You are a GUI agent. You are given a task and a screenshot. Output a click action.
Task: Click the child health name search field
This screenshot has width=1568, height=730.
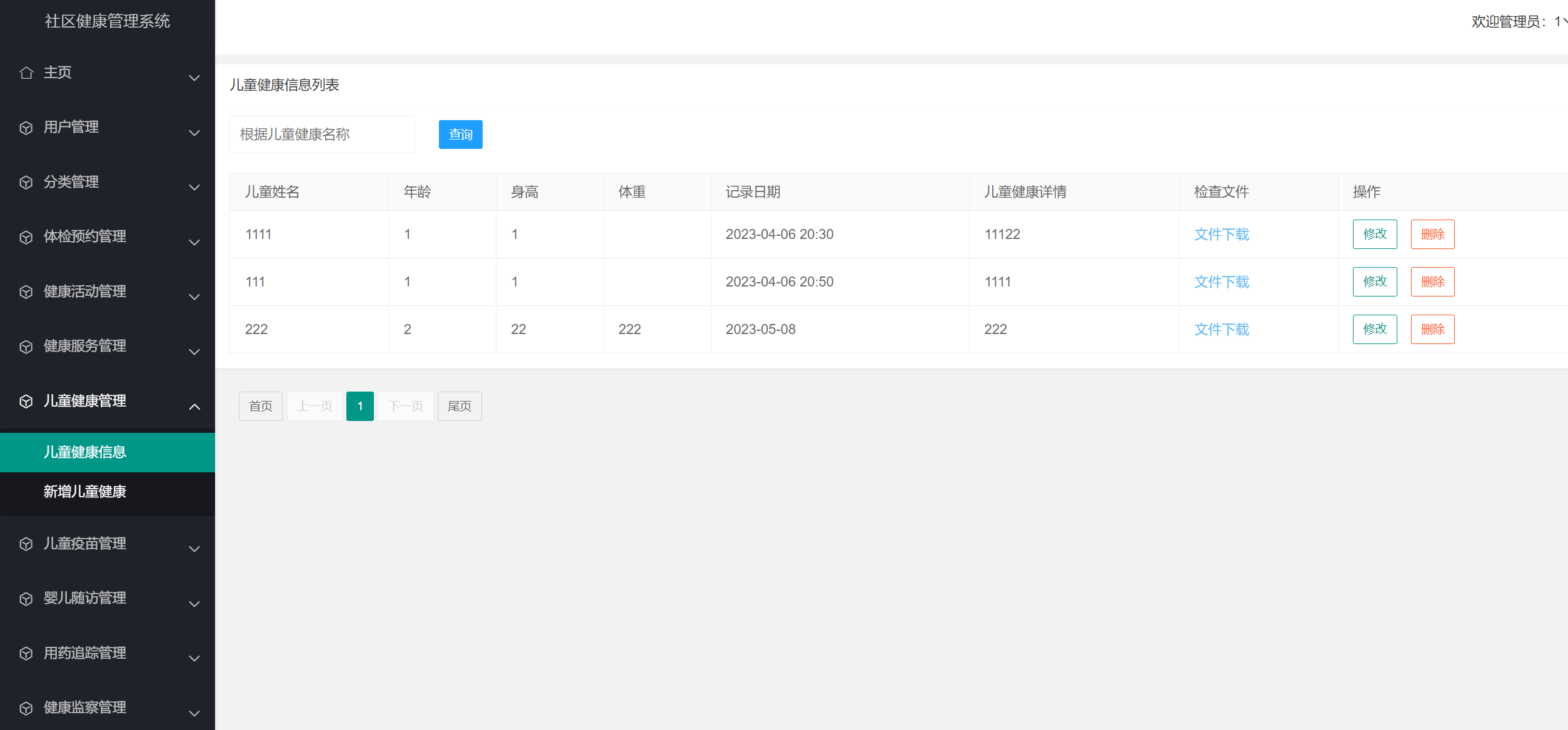click(322, 134)
